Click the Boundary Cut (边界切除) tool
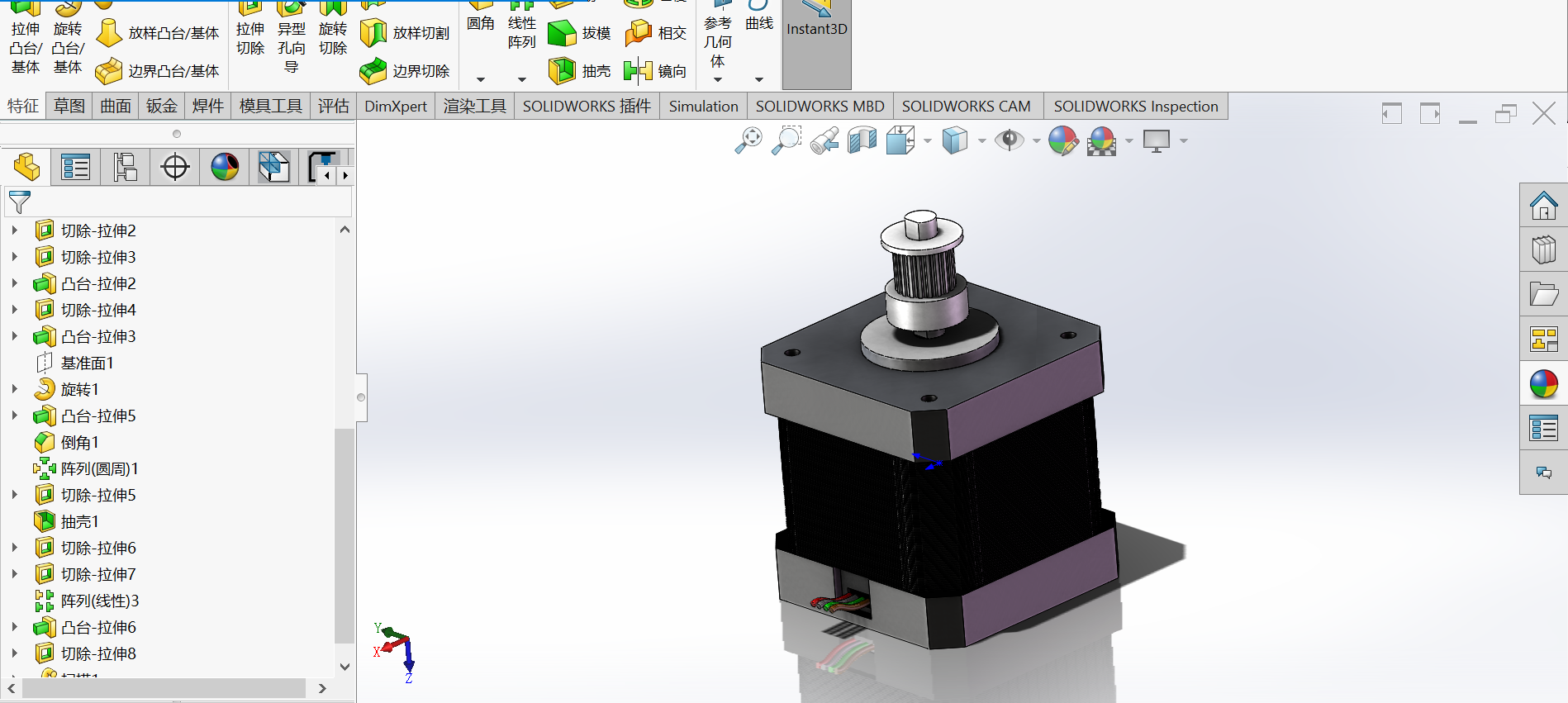This screenshot has width=1568, height=703. pos(405,71)
